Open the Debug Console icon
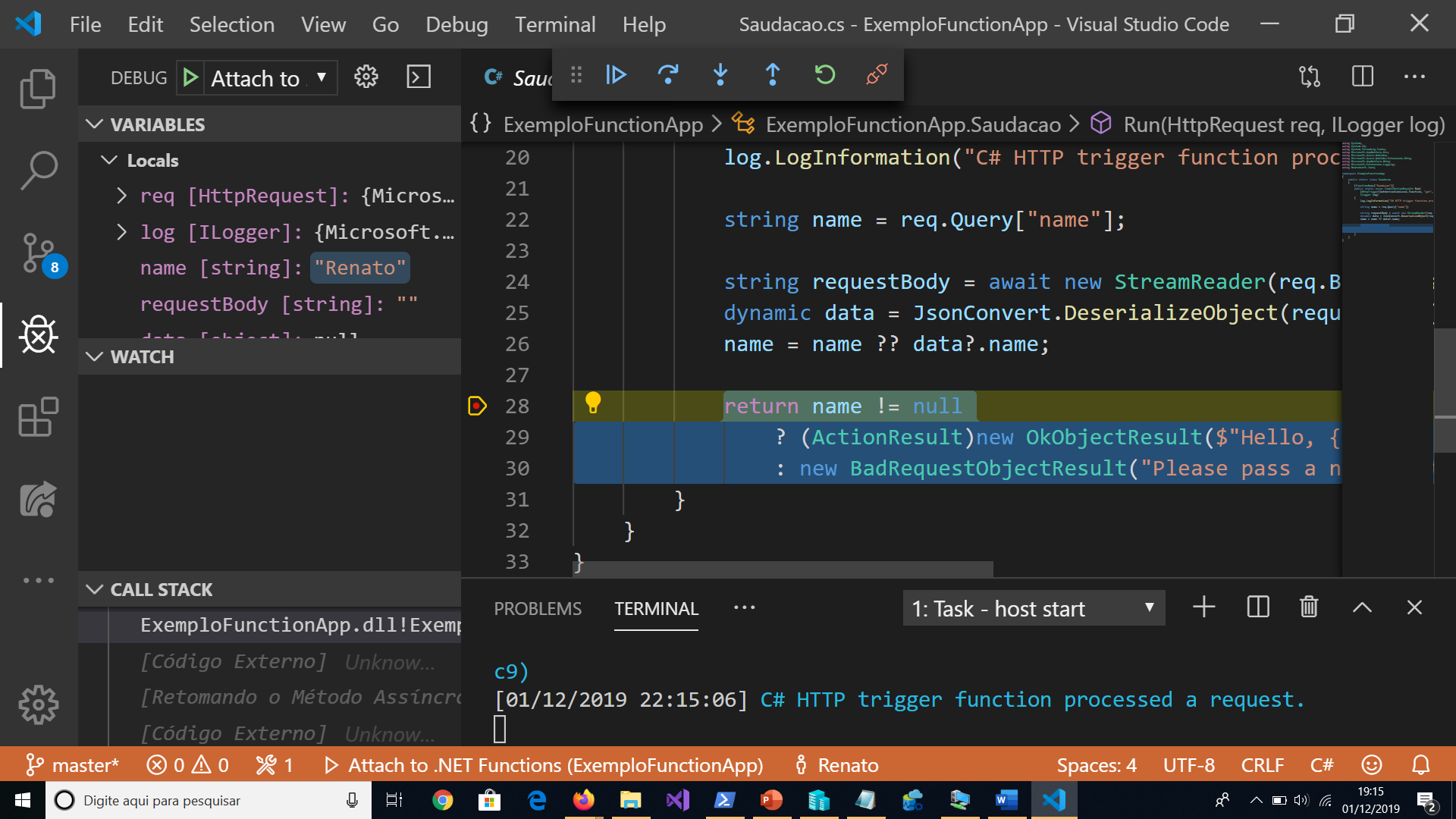Image resolution: width=1456 pixels, height=819 pixels. click(419, 77)
